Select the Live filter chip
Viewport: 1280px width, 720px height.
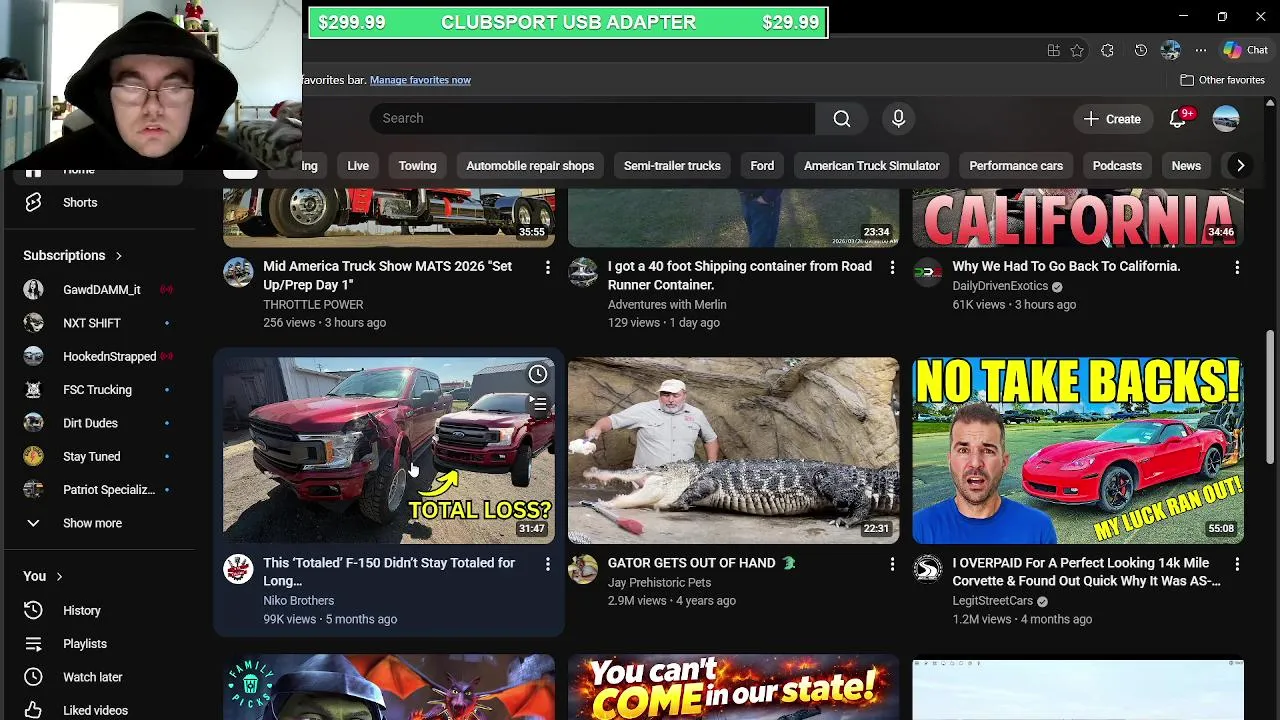coord(358,166)
